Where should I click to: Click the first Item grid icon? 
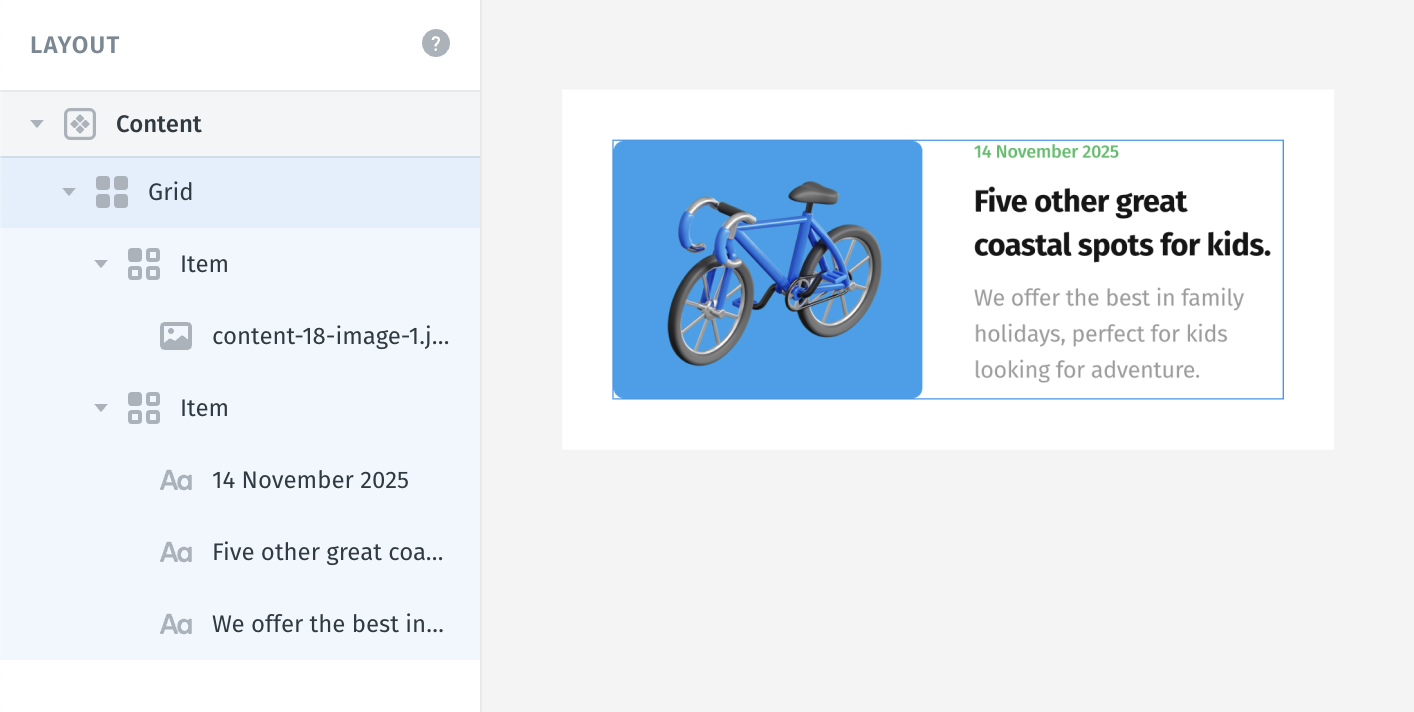coord(144,264)
